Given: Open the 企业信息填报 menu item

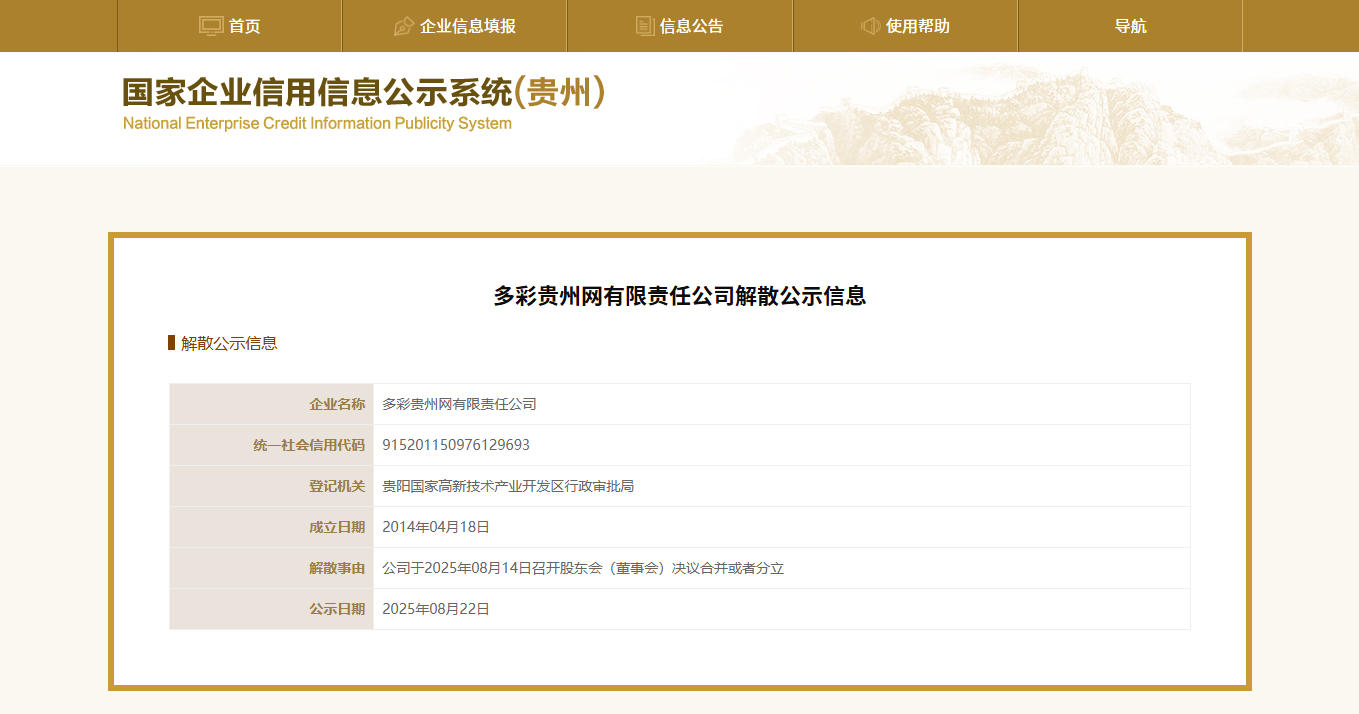Looking at the screenshot, I should (455, 26).
